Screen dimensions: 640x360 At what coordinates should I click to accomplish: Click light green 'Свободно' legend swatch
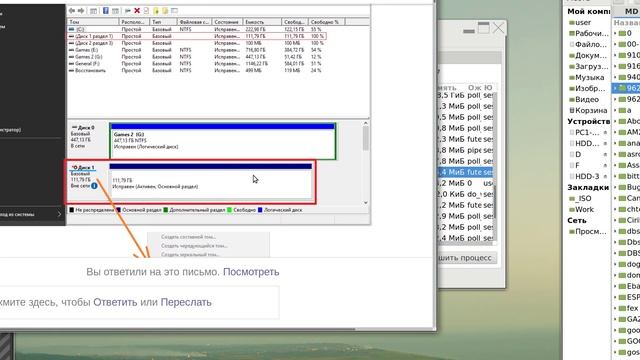coord(229,210)
